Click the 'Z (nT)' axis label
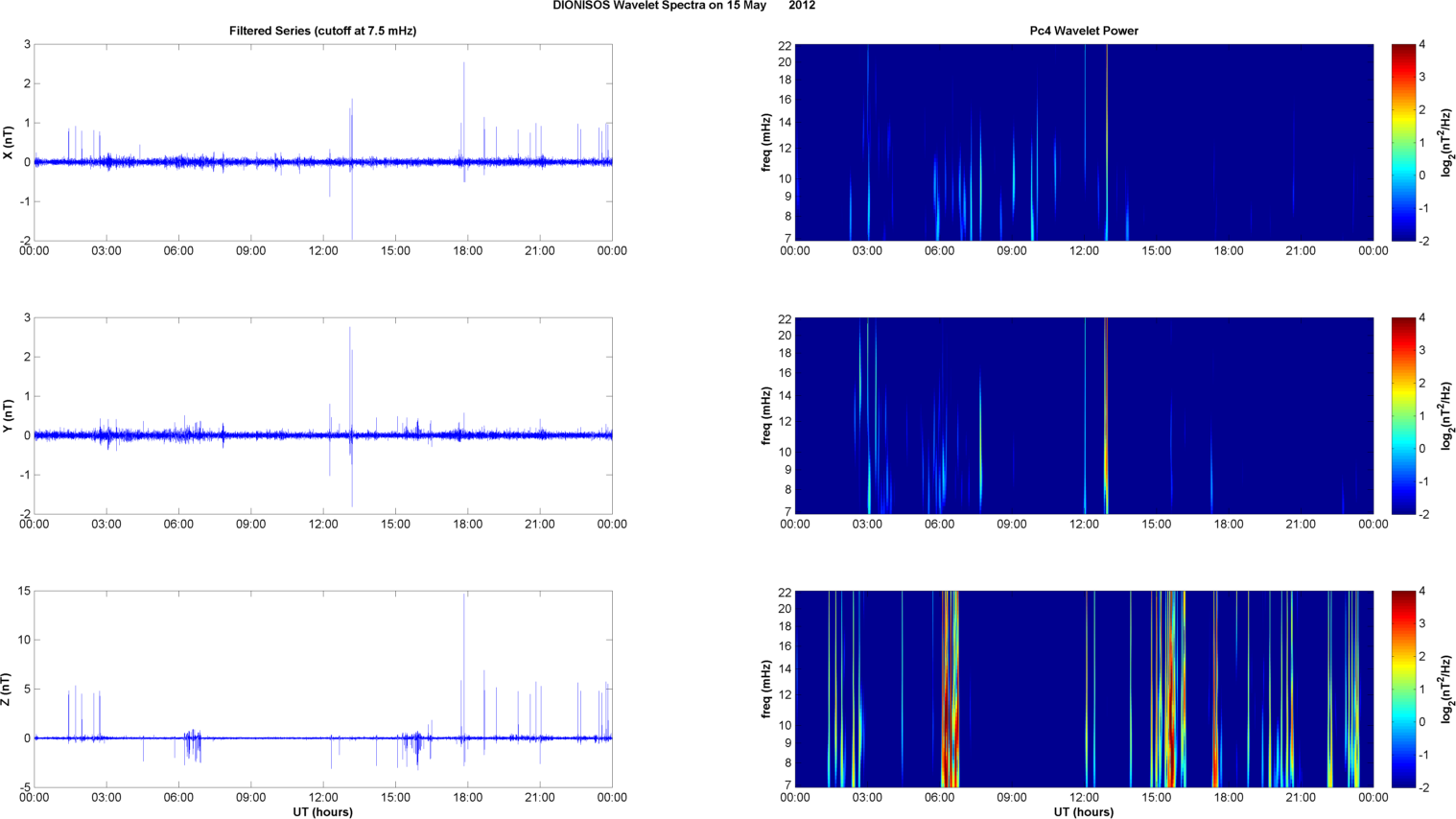 pyautogui.click(x=8, y=690)
